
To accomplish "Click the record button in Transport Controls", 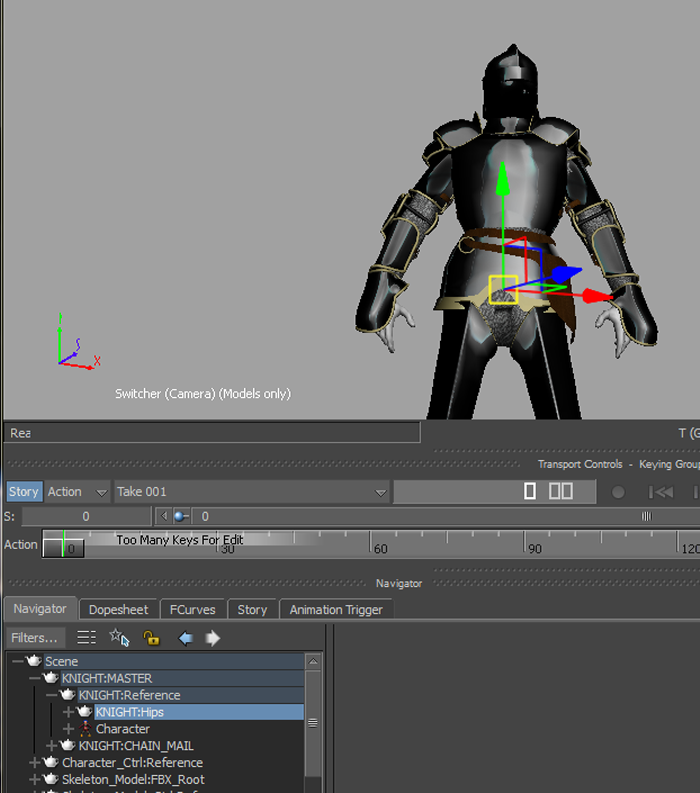I will tap(618, 492).
